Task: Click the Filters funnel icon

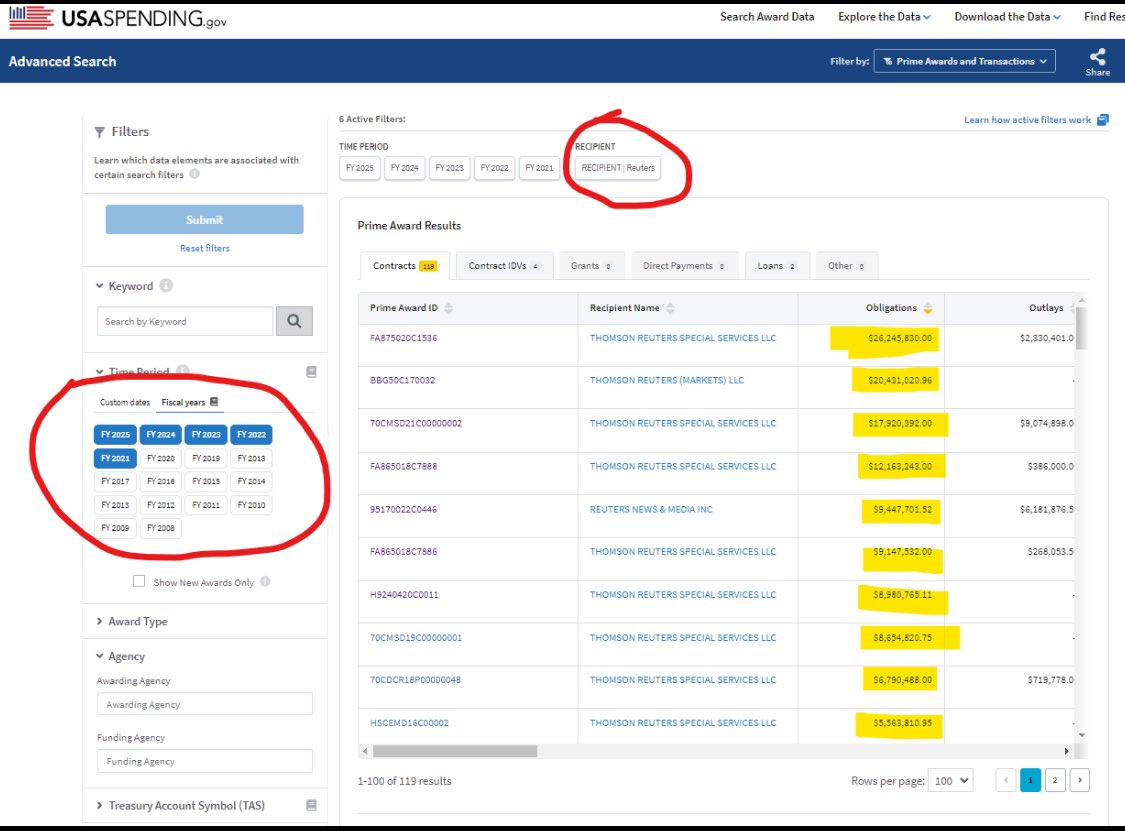Action: [100, 132]
